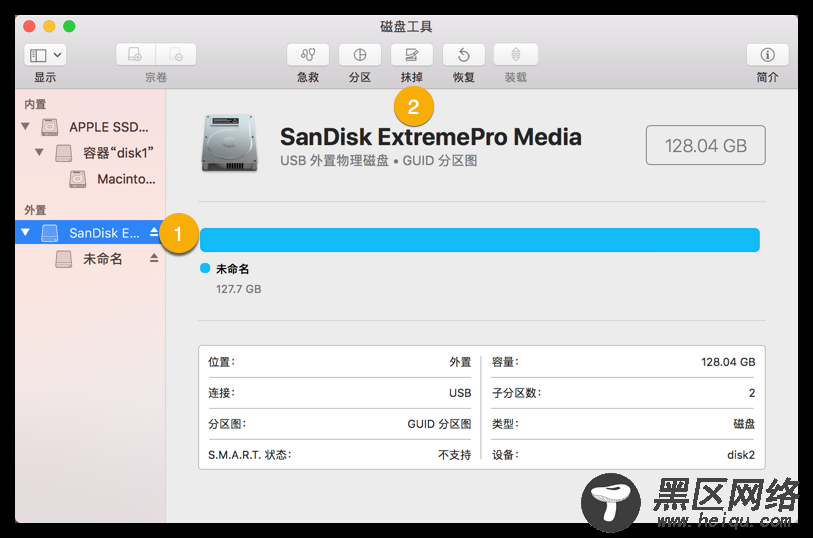Click the Macinto... volume icon
This screenshot has width=813, height=538.
[78, 179]
